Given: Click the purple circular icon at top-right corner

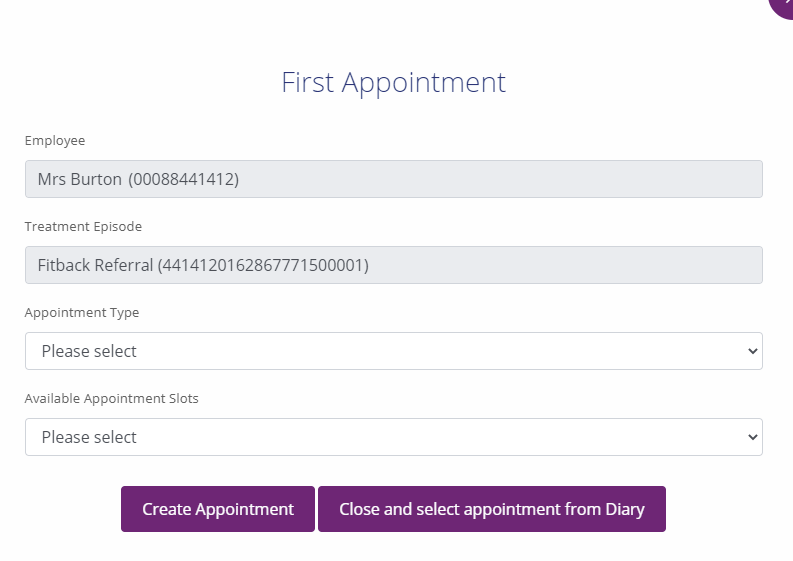Looking at the screenshot, I should (x=783, y=5).
